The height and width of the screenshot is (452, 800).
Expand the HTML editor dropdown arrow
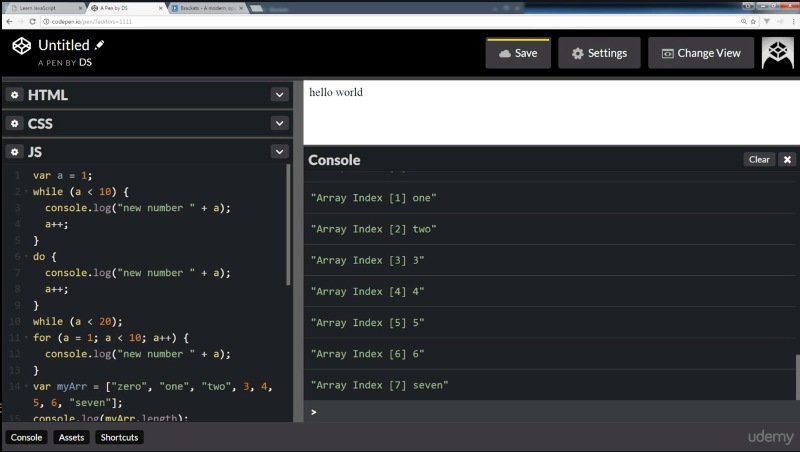pos(279,95)
